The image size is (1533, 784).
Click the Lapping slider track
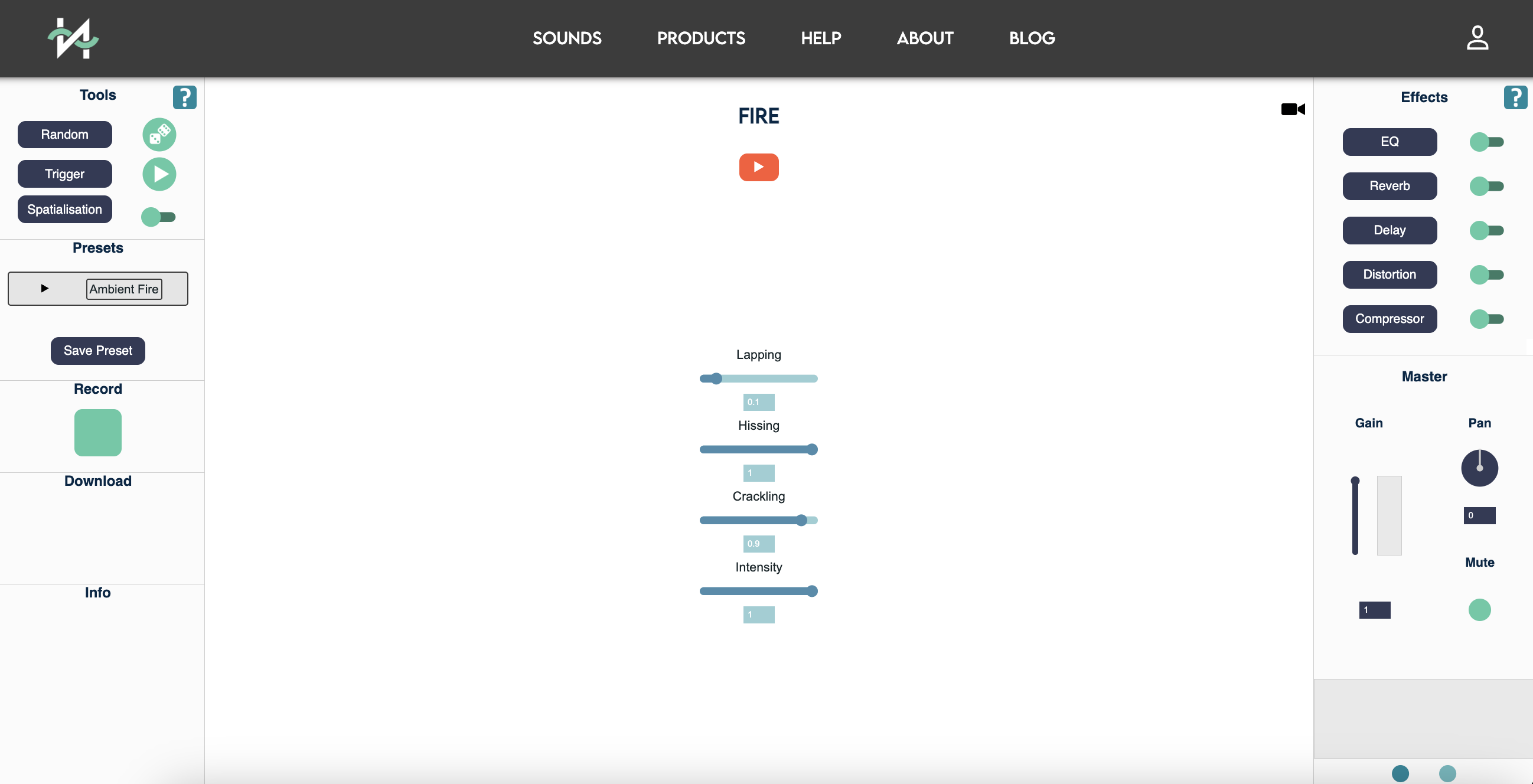759,379
